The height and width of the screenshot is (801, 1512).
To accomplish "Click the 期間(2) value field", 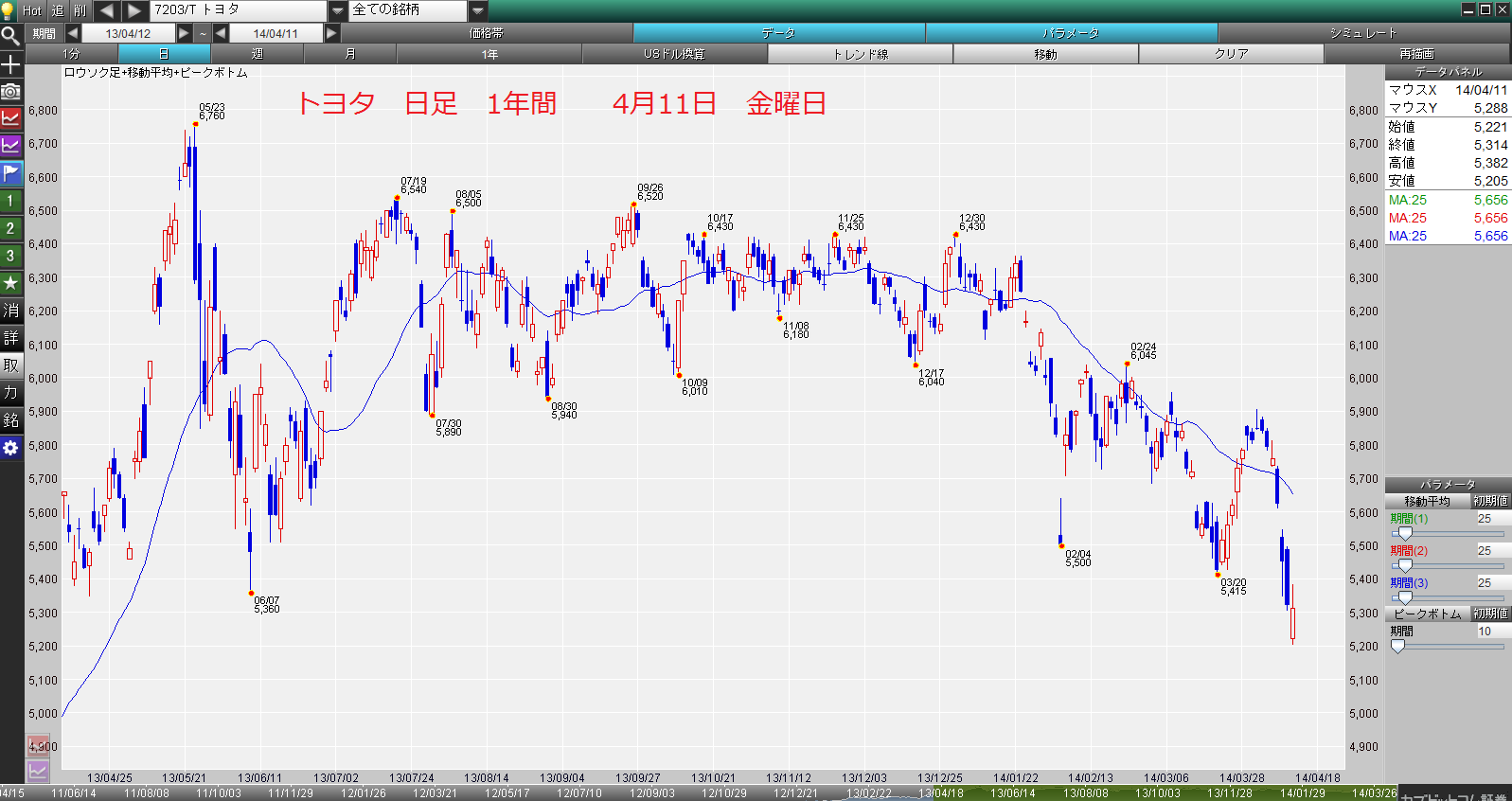I will coord(1493,551).
